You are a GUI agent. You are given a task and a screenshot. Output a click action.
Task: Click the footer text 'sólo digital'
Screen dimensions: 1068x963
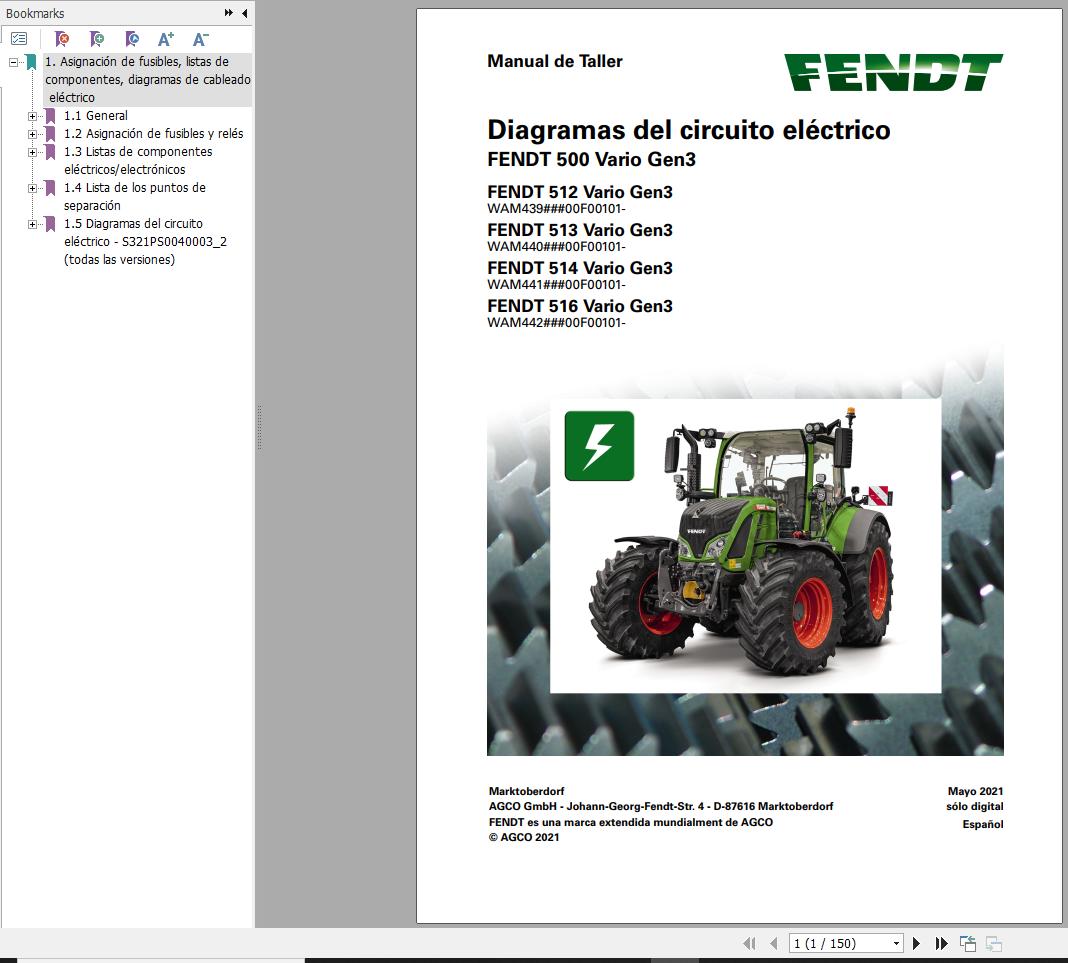tap(975, 806)
